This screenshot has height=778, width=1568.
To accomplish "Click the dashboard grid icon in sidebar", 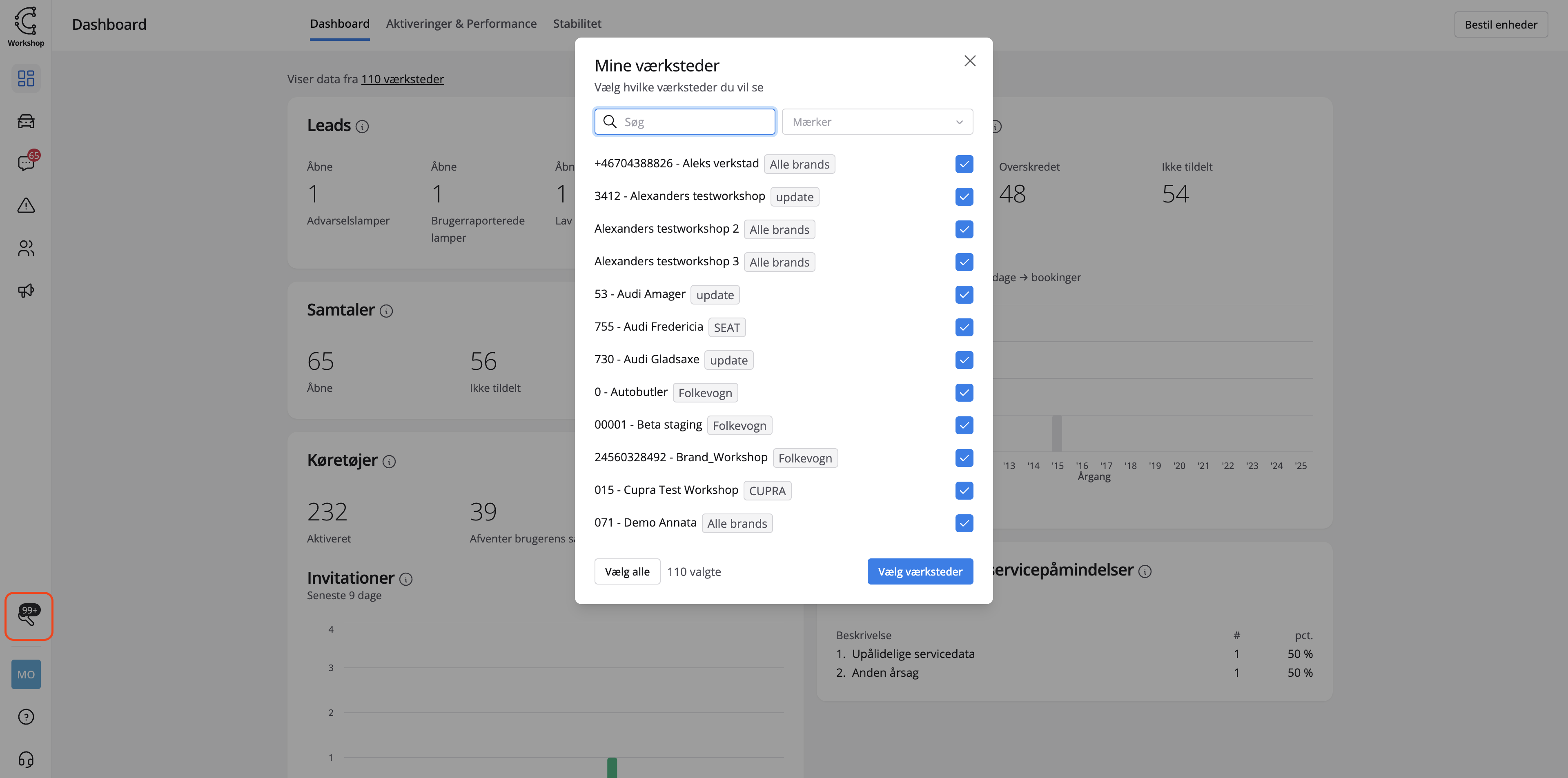I will (26, 78).
